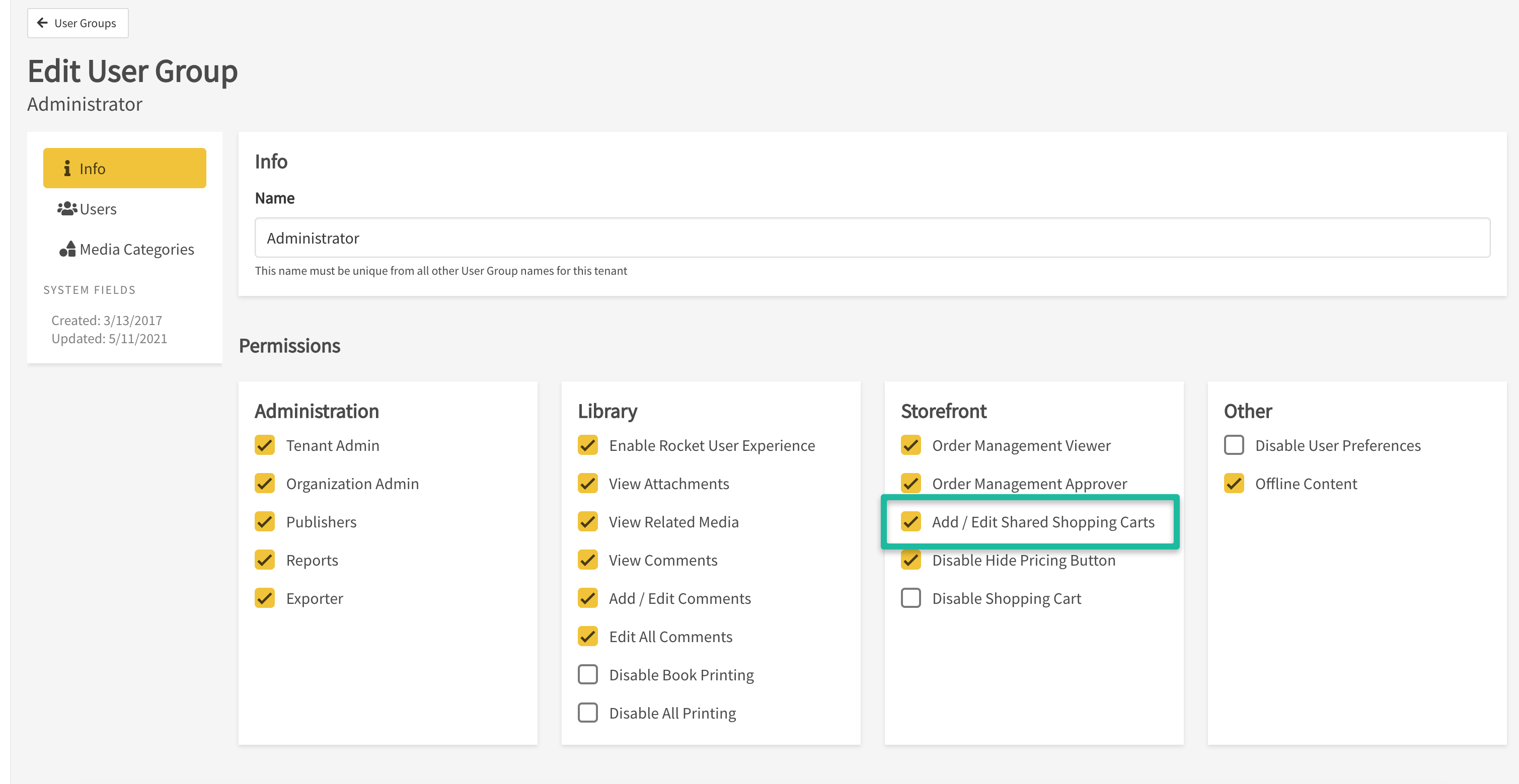1519x784 pixels.
Task: Uncheck the Tenant Admin permission
Action: tap(265, 446)
